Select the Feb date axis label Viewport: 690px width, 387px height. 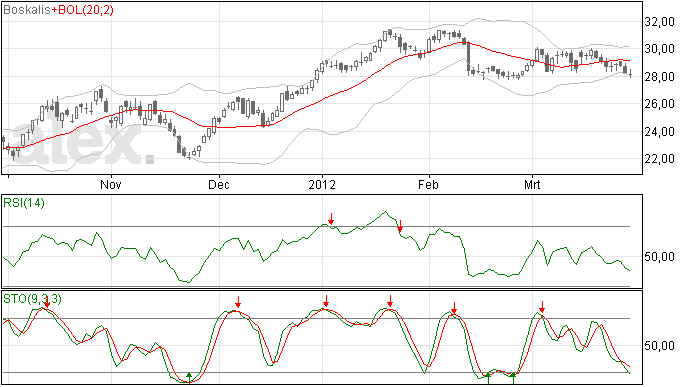428,184
